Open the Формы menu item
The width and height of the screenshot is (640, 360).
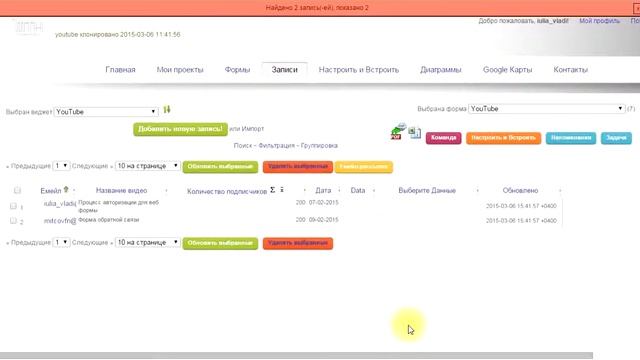(x=237, y=70)
